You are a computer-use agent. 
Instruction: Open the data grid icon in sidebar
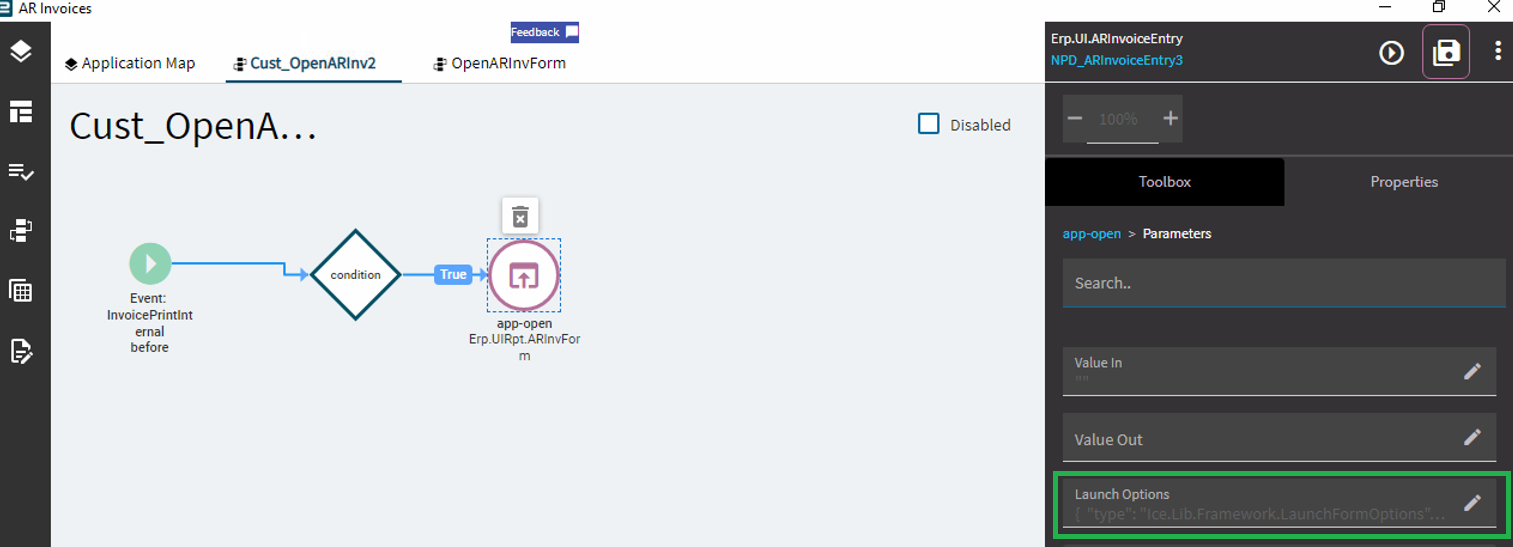(21, 291)
